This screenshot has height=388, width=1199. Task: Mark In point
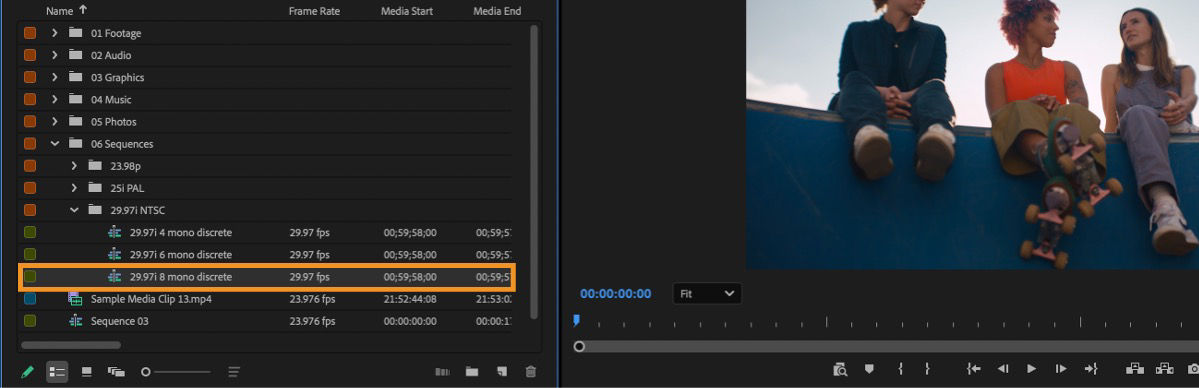900,369
